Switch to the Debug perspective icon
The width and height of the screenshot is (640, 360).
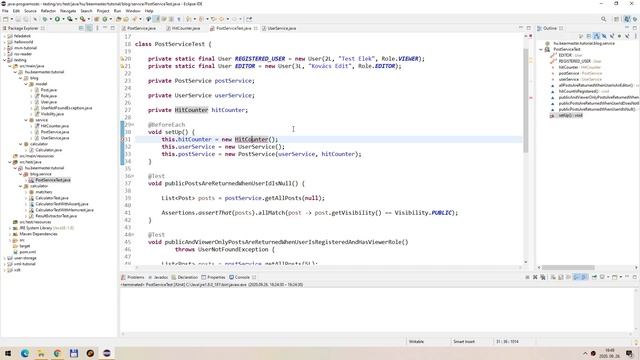click(635, 19)
